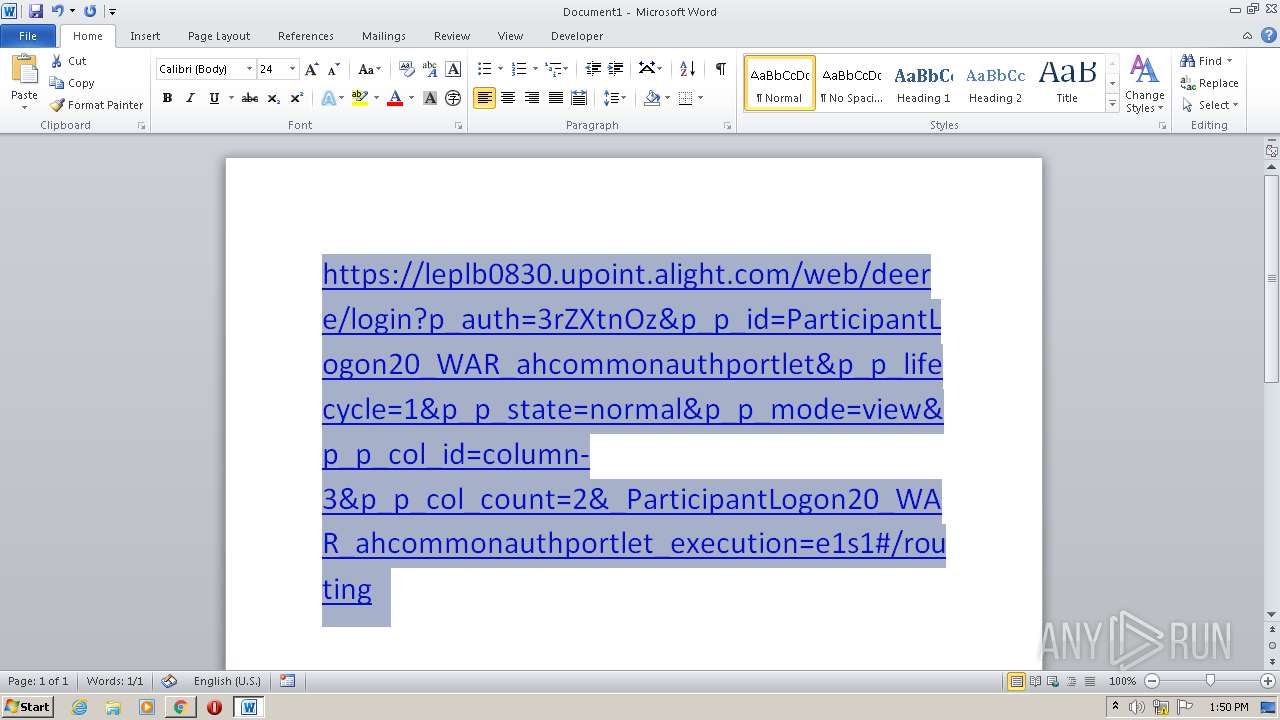The image size is (1280, 720).
Task: Click the font color button
Action: (395, 98)
